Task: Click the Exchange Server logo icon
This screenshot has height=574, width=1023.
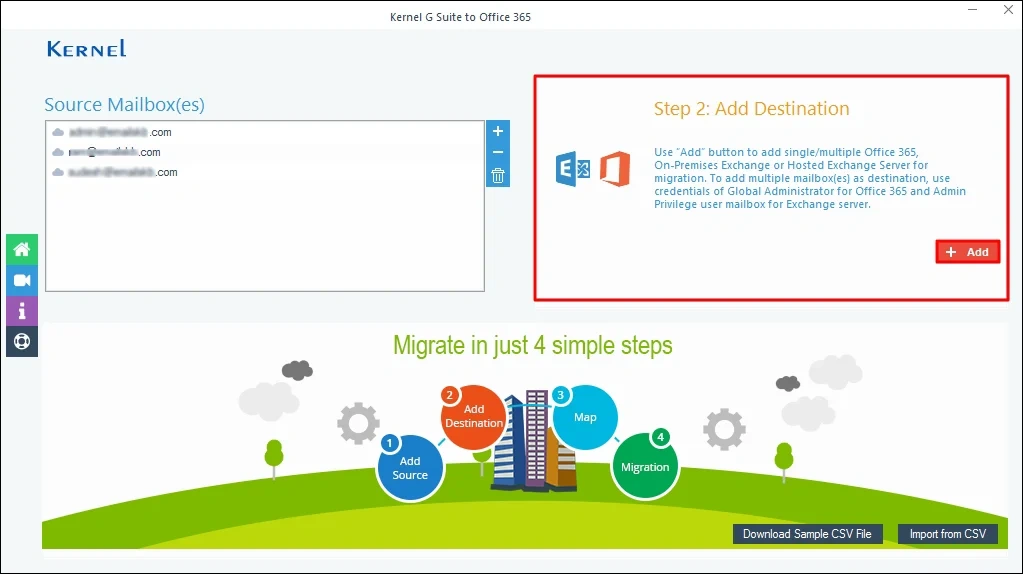Action: coord(574,170)
